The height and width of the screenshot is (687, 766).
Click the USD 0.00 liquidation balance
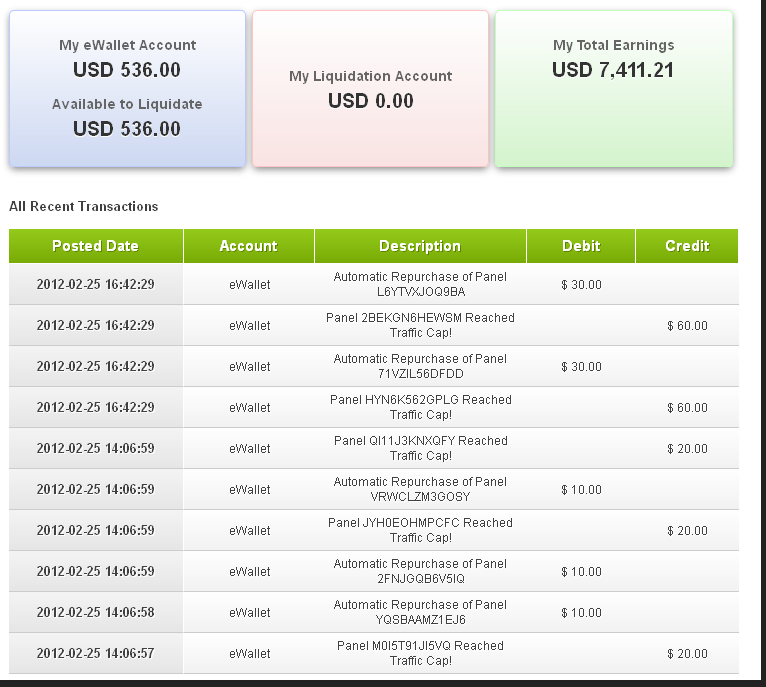371,101
